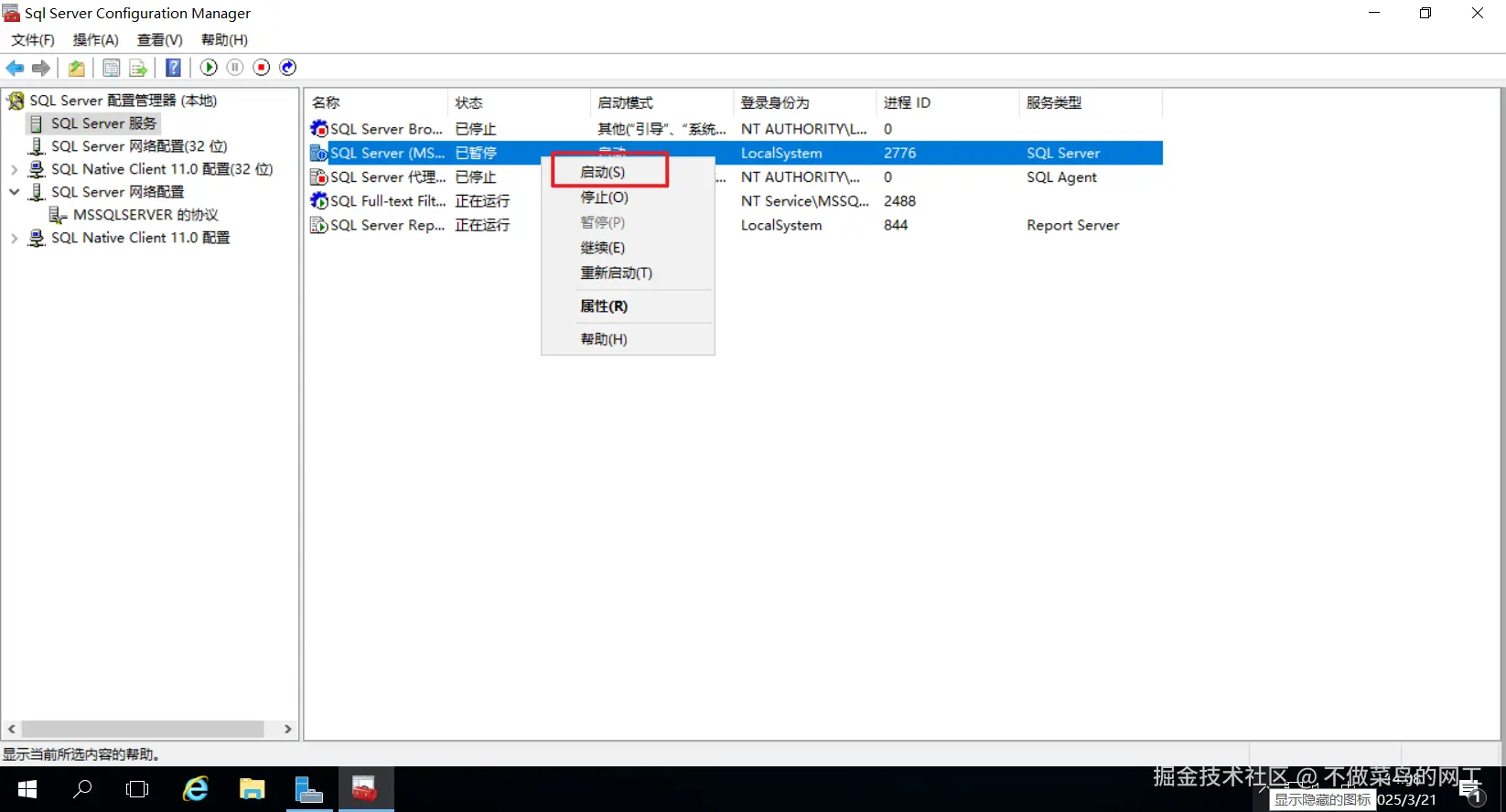Image resolution: width=1506 pixels, height=812 pixels.
Task: Click the Back arrow toolbar icon
Action: click(16, 68)
